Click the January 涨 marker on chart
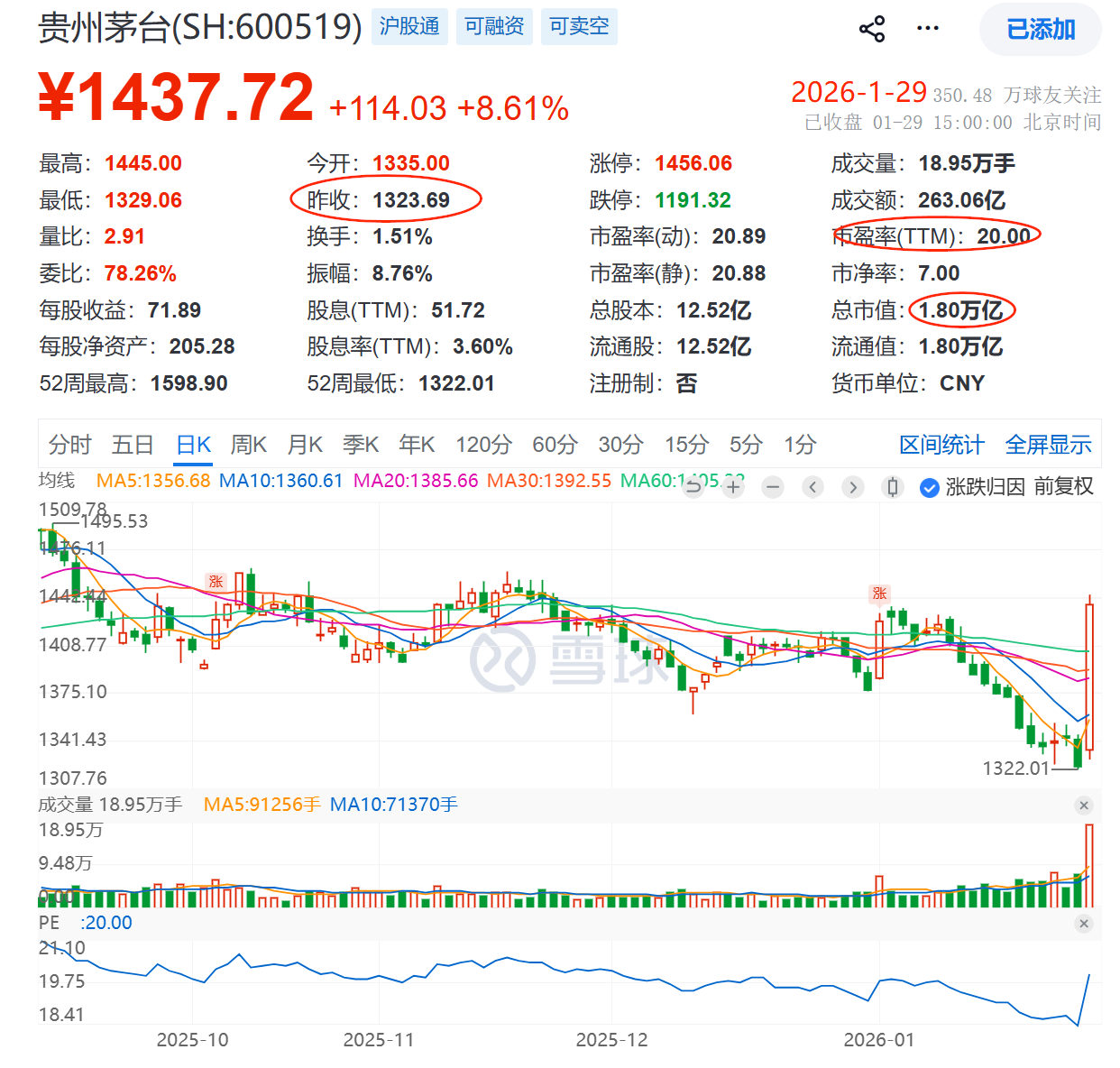1120x1068 pixels. 879,594
